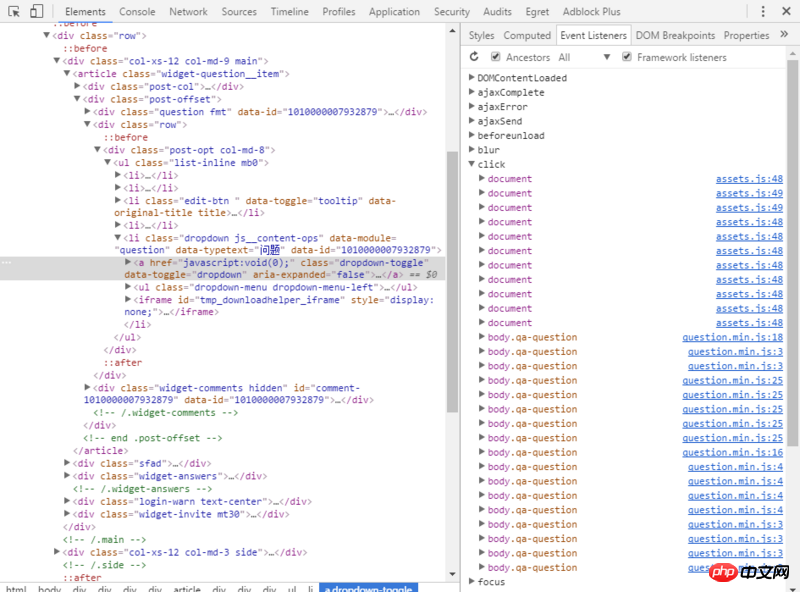The image size is (800, 592).
Task: Switch to the Console tab
Action: click(137, 12)
